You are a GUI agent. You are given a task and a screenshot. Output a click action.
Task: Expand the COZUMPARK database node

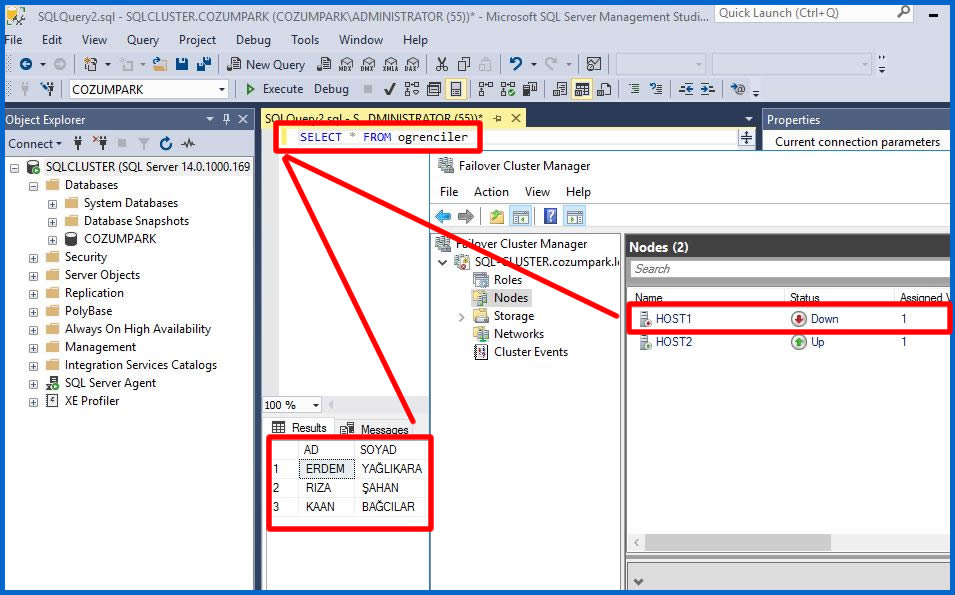(52, 239)
